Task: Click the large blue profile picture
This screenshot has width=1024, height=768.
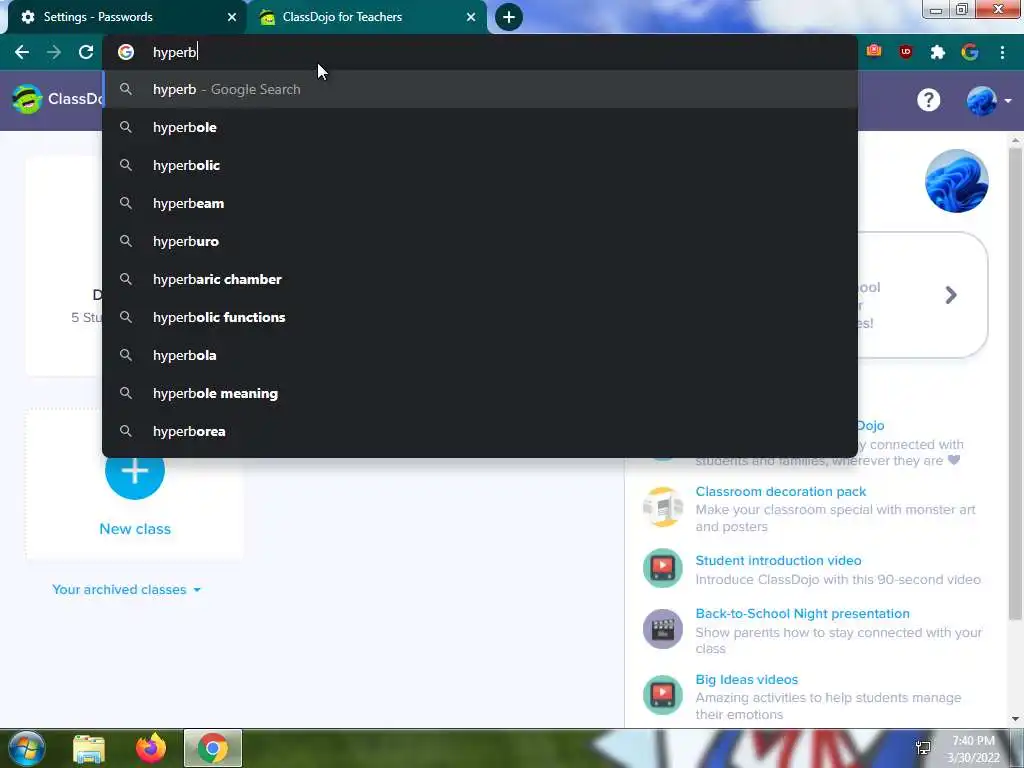Action: 956,181
